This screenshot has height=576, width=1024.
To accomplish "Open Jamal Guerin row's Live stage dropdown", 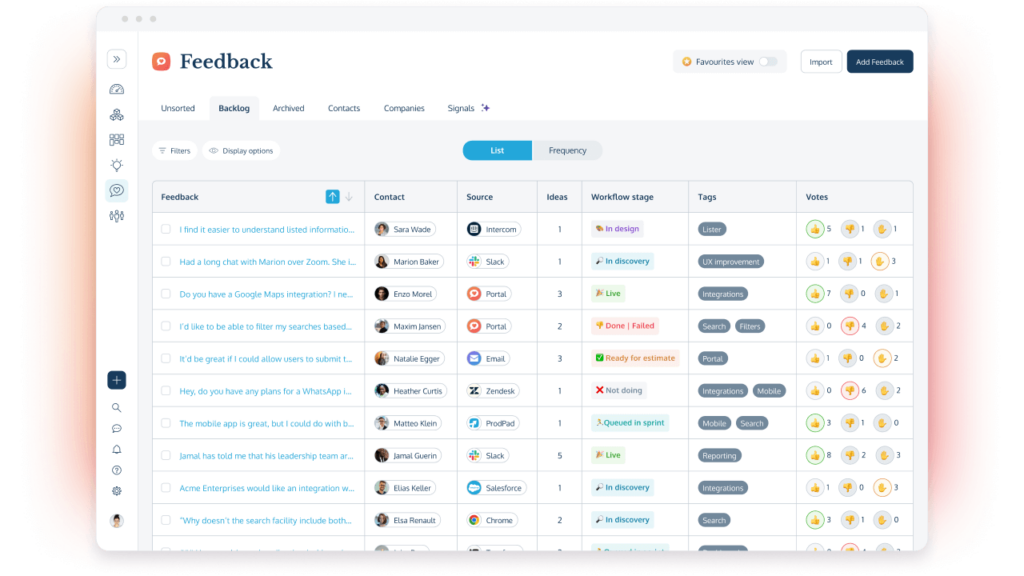I will pyautogui.click(x=608, y=455).
